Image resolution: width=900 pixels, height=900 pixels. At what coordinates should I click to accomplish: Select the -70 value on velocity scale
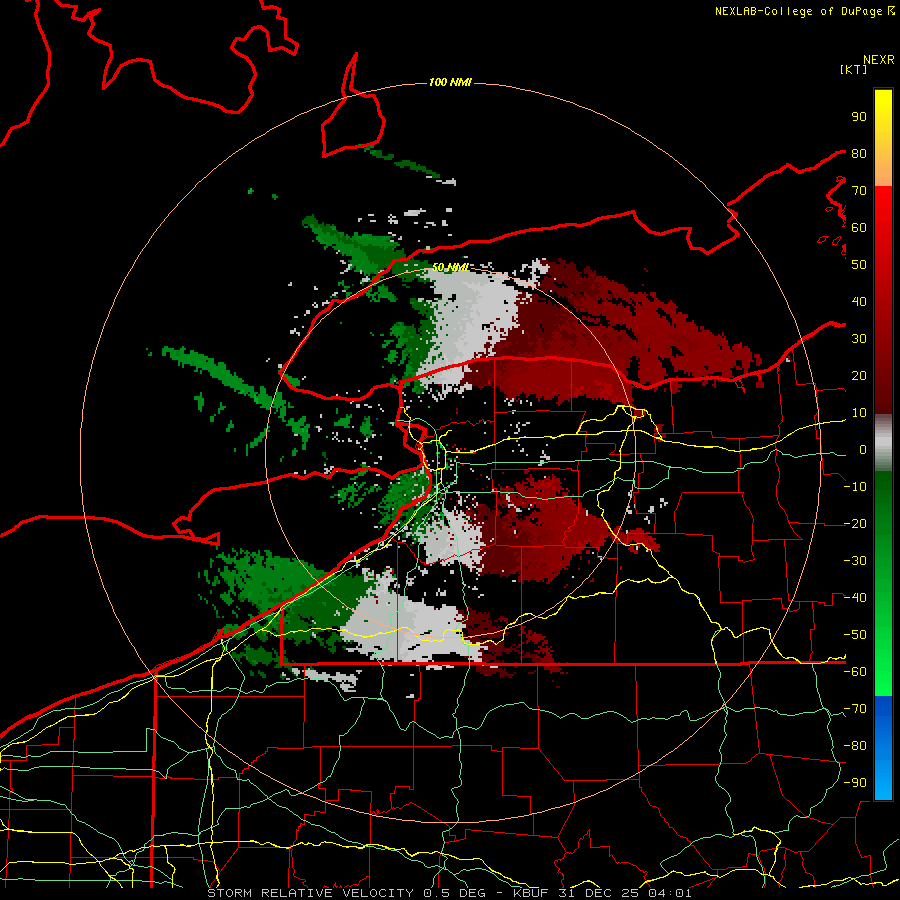coord(855,709)
